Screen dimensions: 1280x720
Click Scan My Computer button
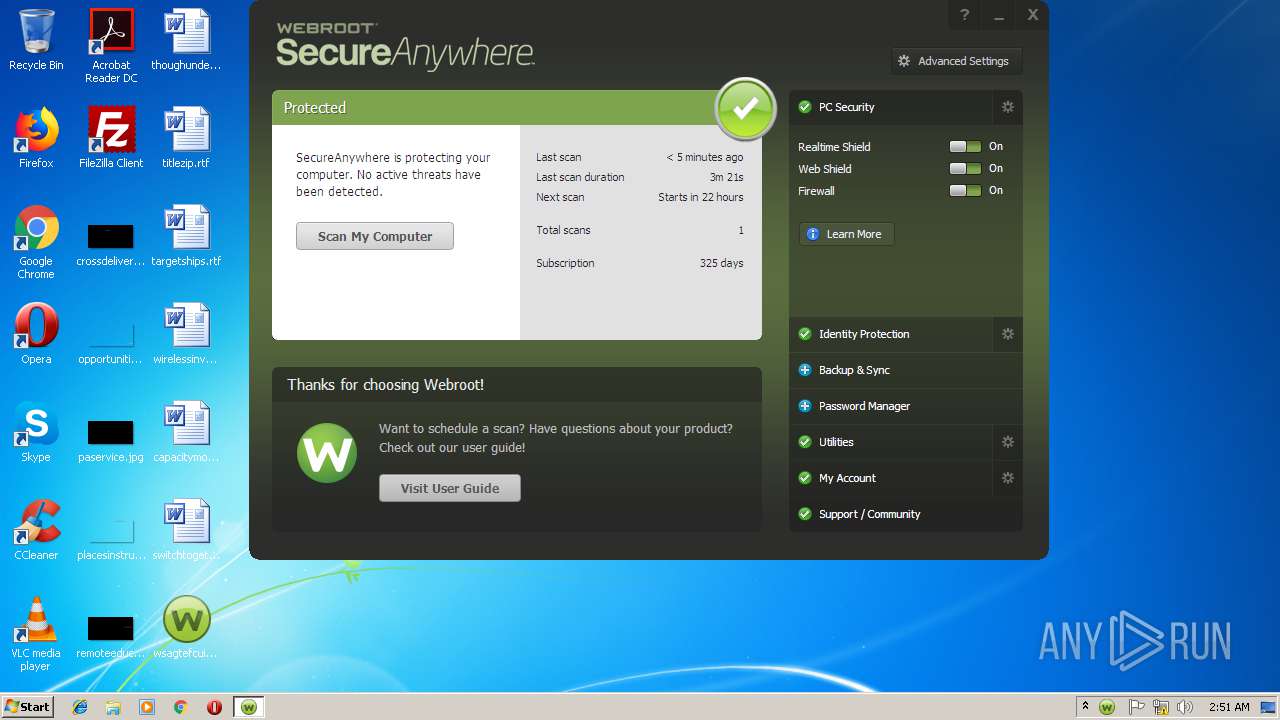point(375,236)
